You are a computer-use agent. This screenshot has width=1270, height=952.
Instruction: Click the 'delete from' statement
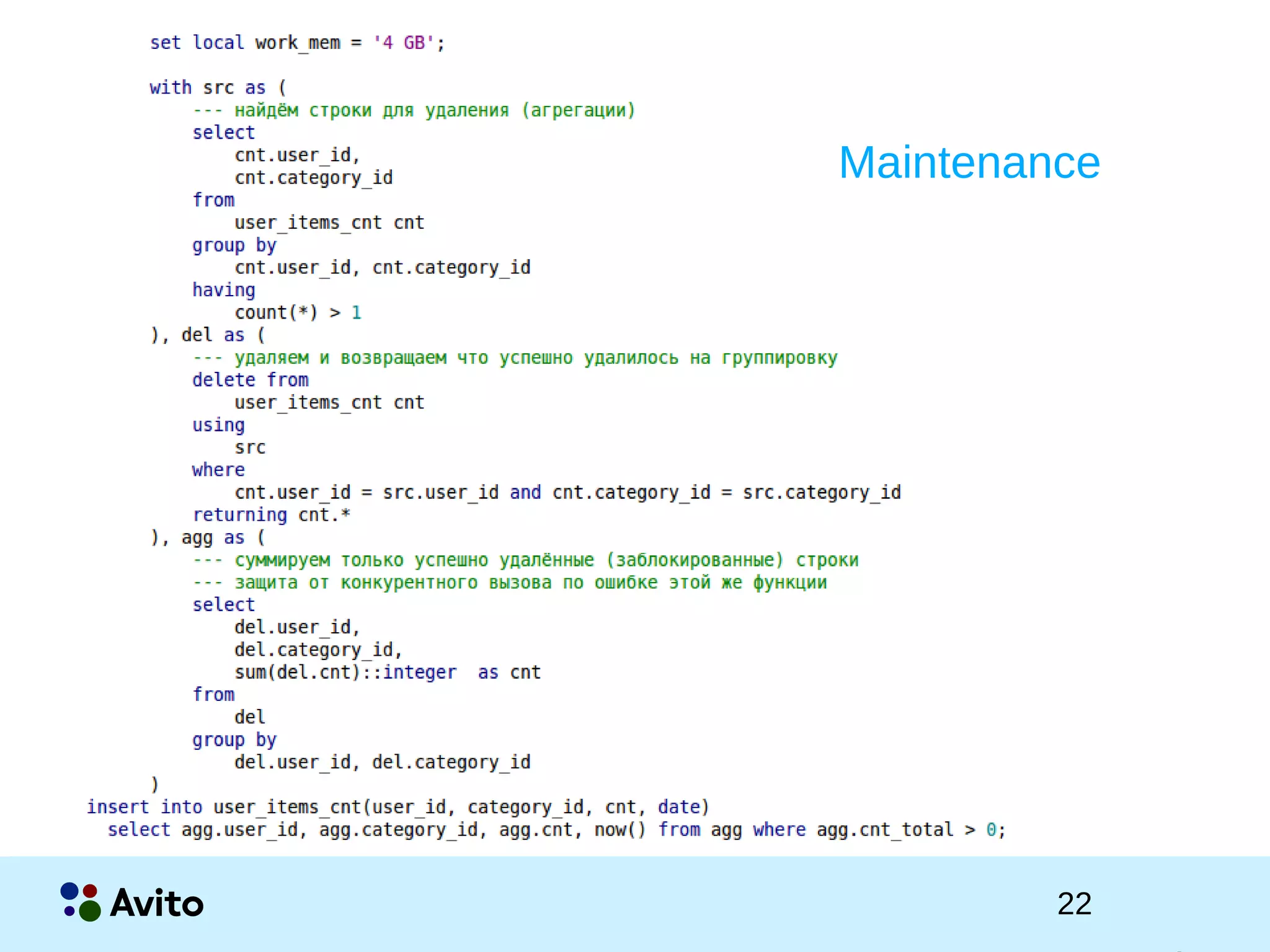(x=250, y=380)
